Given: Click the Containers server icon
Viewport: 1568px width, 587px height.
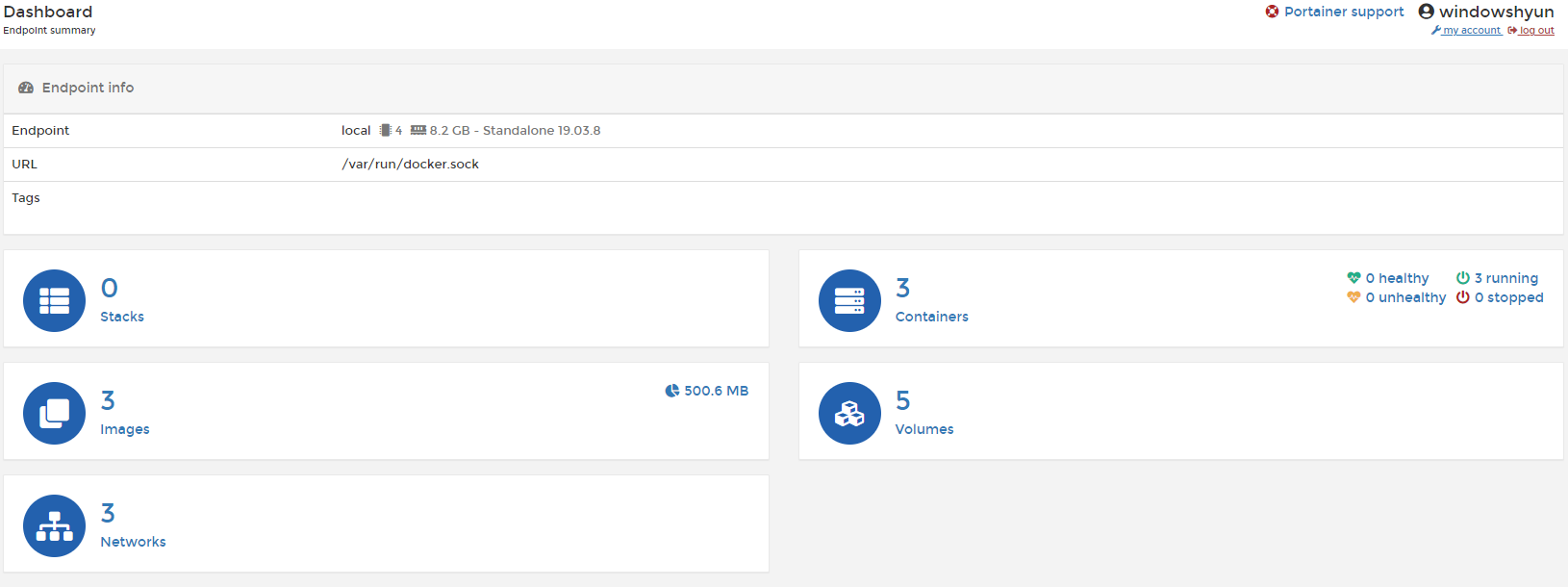Looking at the screenshot, I should (x=849, y=300).
